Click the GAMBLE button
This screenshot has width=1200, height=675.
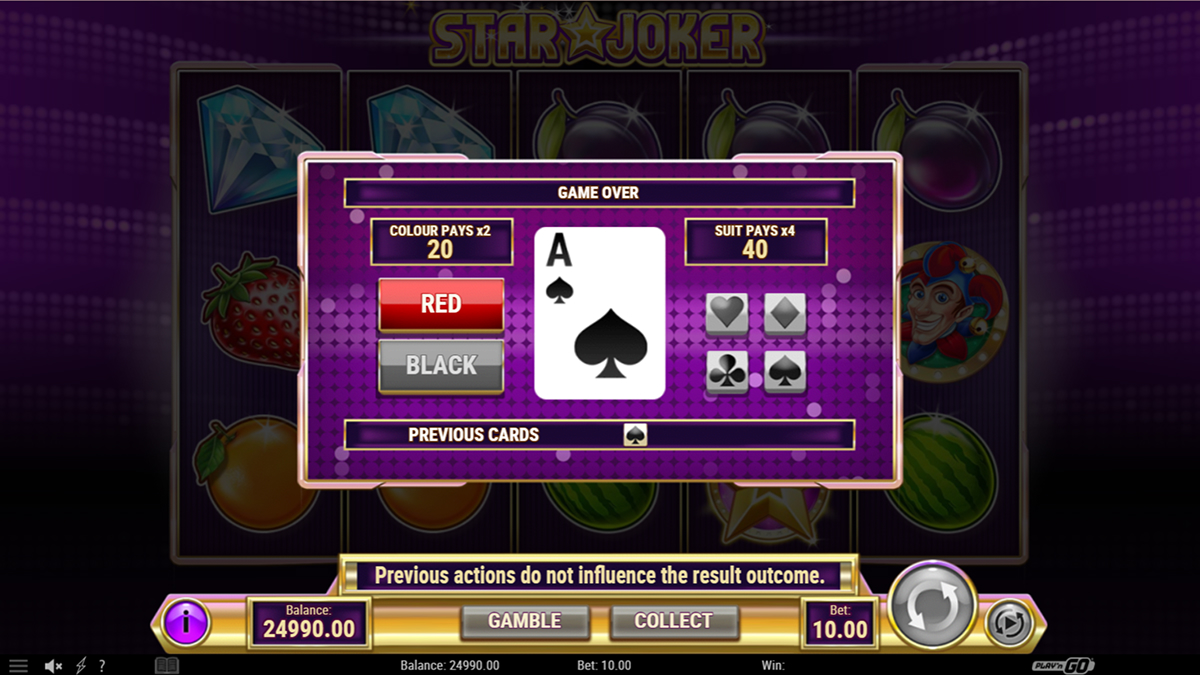pyautogui.click(x=525, y=621)
